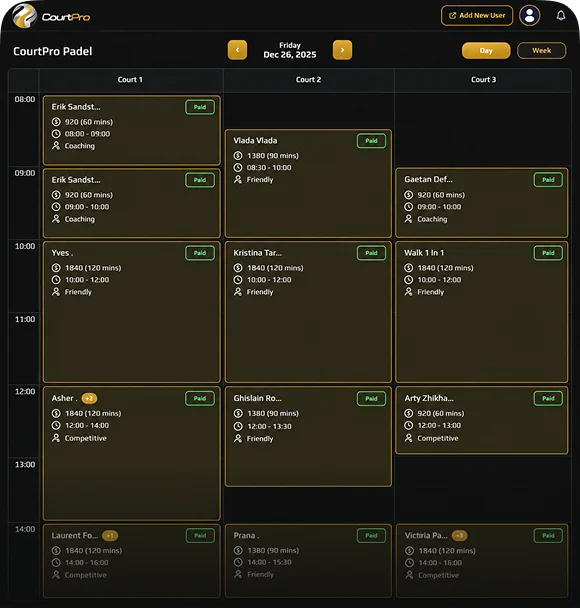This screenshot has width=580, height=608.
Task: Select the Court 3 column header
Action: click(x=483, y=79)
